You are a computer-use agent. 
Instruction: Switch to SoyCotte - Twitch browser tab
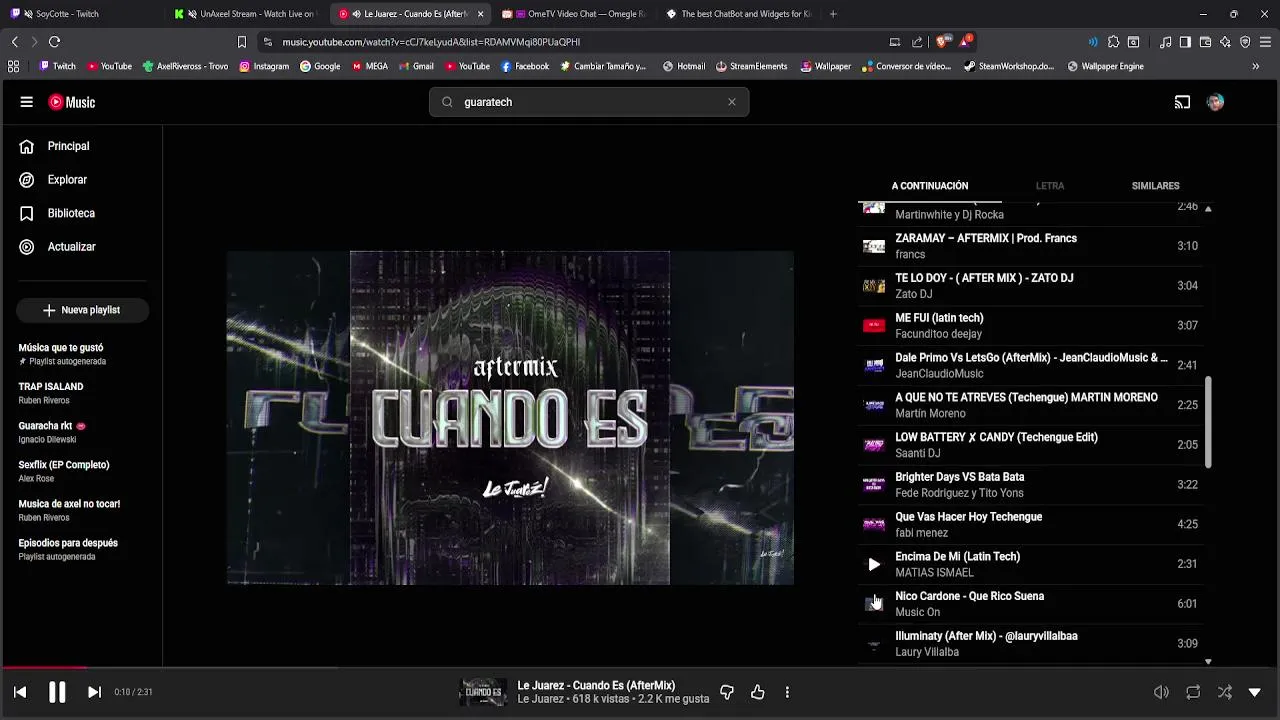[x=82, y=14]
